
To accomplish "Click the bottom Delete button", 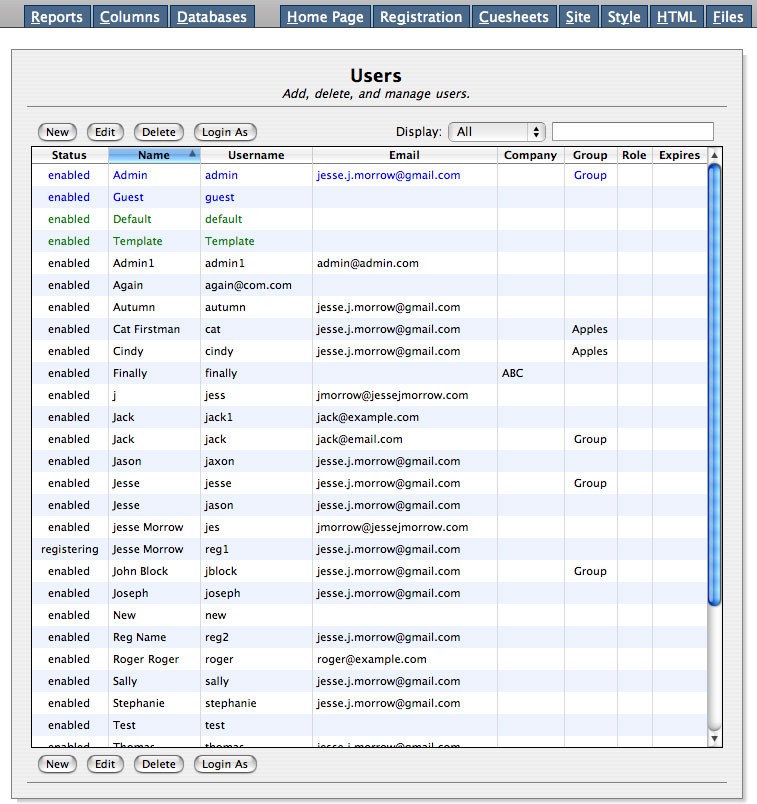I will click(x=158, y=764).
